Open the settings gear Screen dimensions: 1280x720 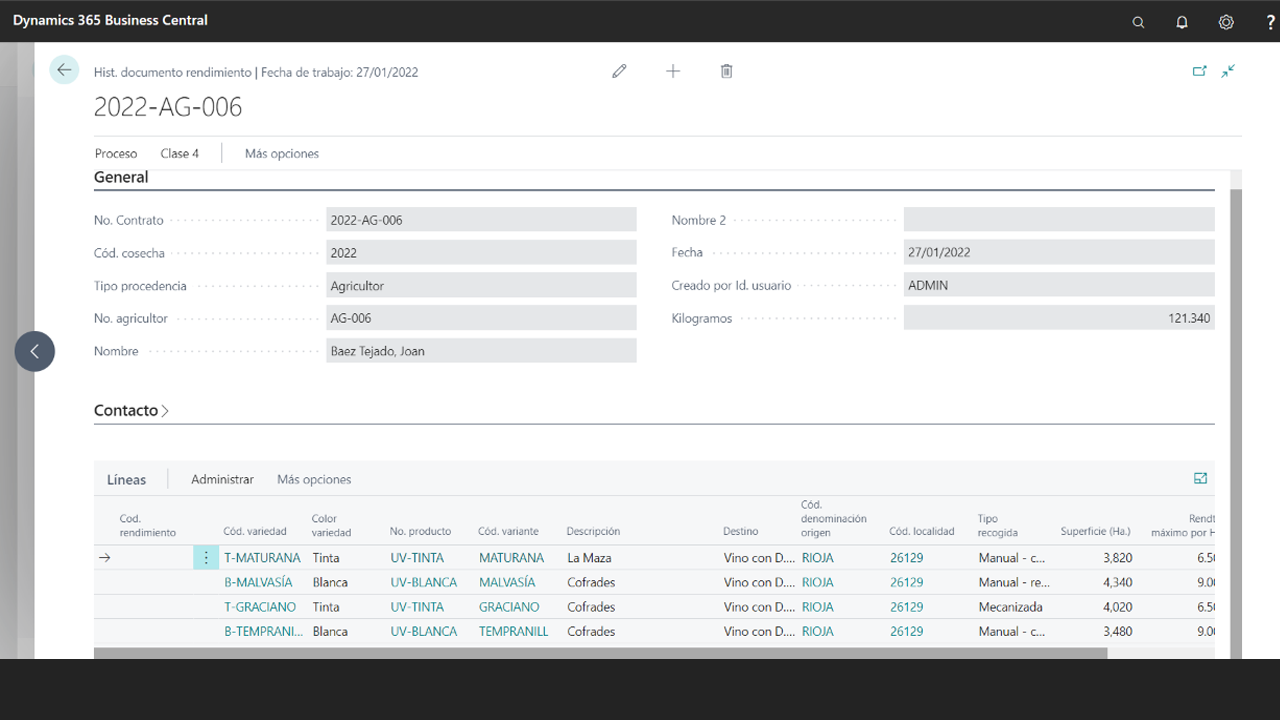click(1226, 22)
